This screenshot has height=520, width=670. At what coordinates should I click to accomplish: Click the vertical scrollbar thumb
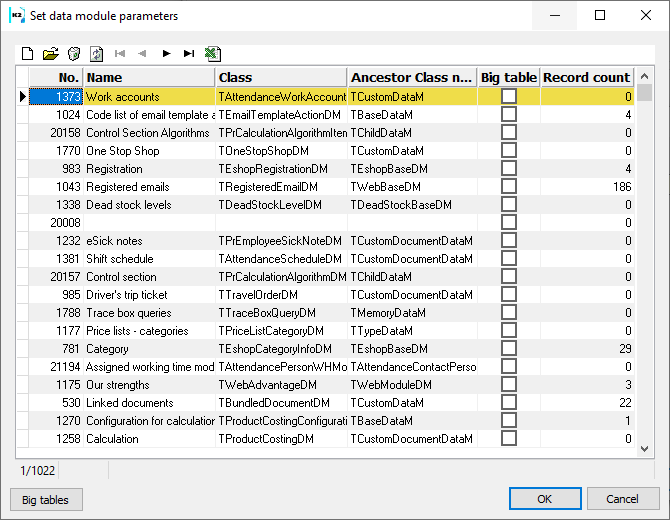point(644,92)
